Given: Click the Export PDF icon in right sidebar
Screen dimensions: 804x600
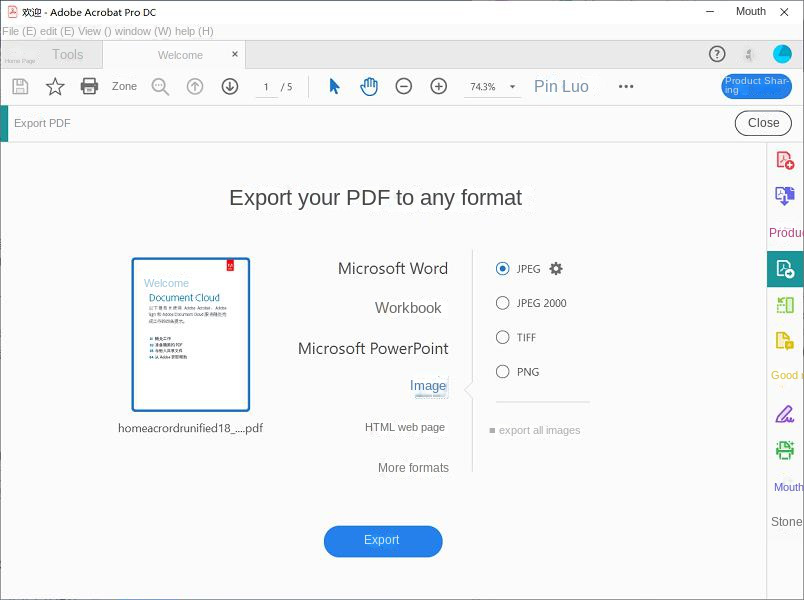Looking at the screenshot, I should (786, 268).
